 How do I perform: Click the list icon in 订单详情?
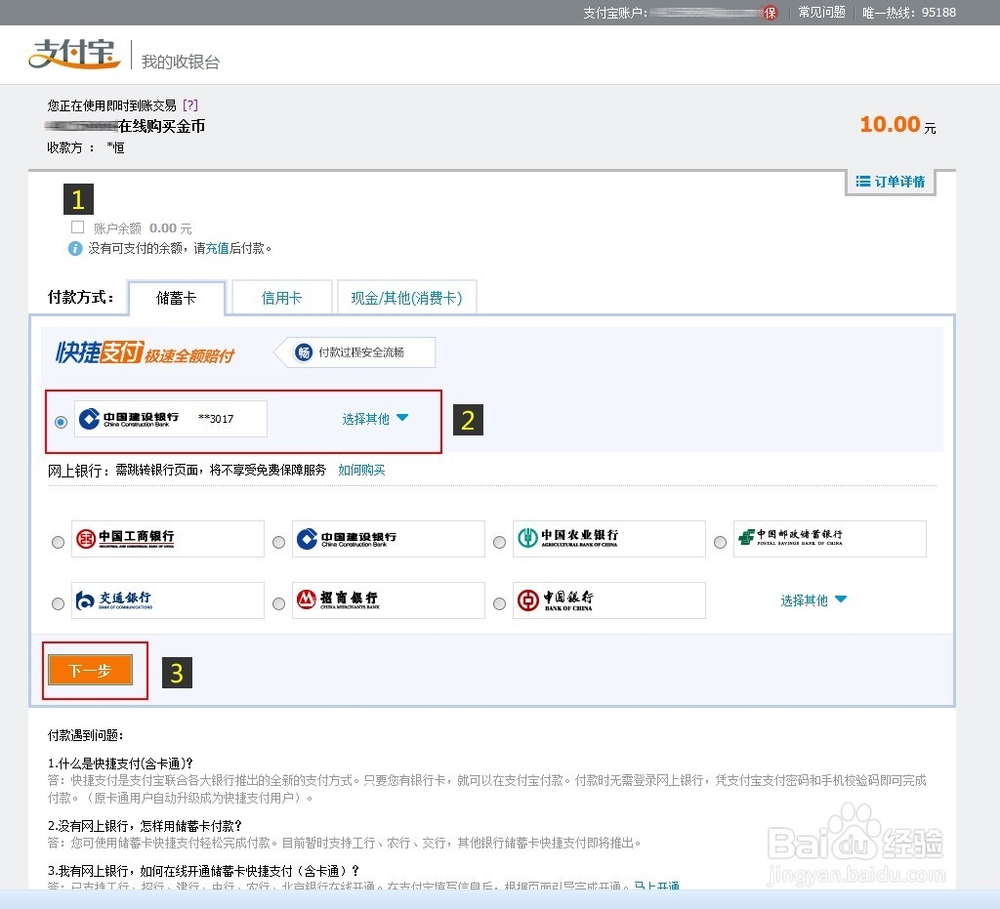(863, 182)
